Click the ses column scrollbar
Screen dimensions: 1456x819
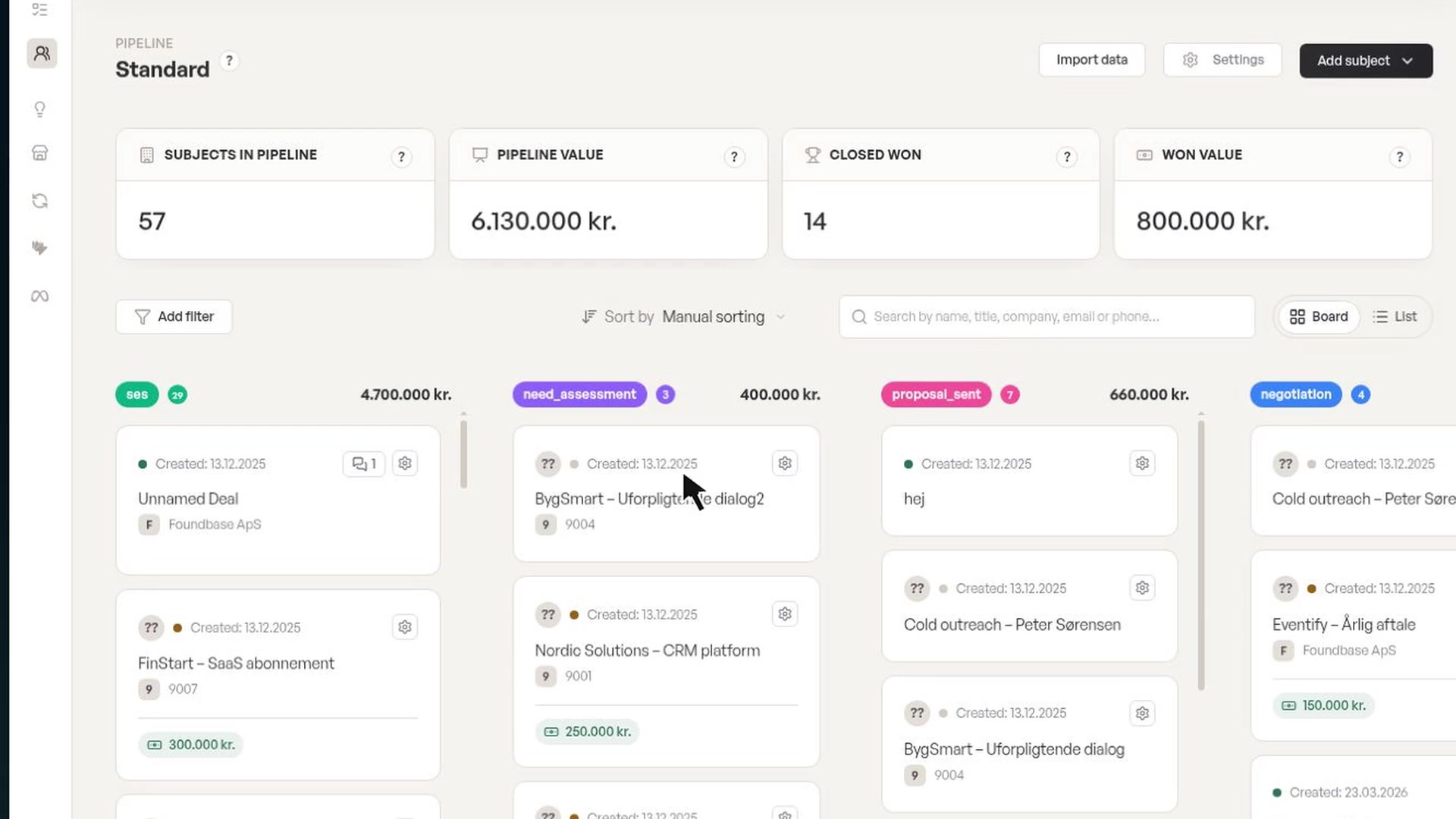463,453
